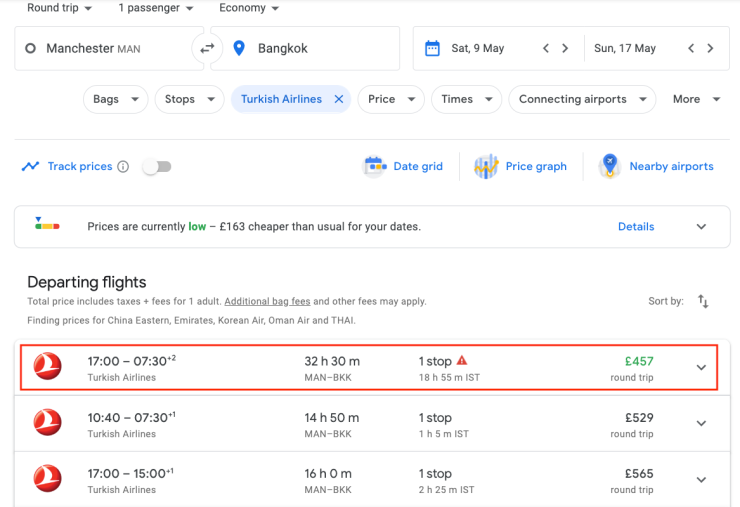Screen dimensions: 740x507
Task: Open the Economy class dropdown
Action: pyautogui.click(x=249, y=8)
